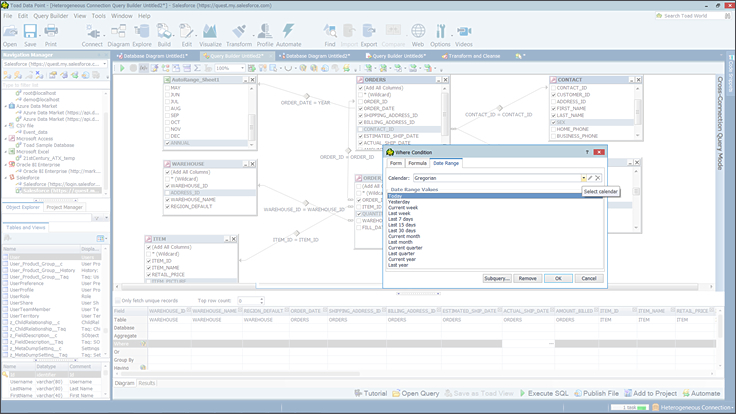Viewport: 736px width, 414px height.
Task: Toggle WAREHOUSE_NAME column checkbox in WAREHOUSE table
Action: click(x=167, y=199)
